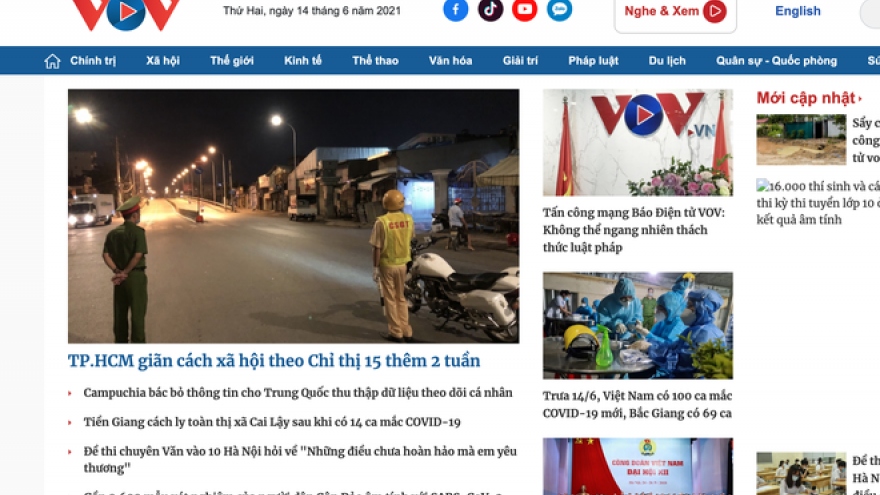Go to the Pháp luật section
The image size is (880, 495).
pos(593,61)
